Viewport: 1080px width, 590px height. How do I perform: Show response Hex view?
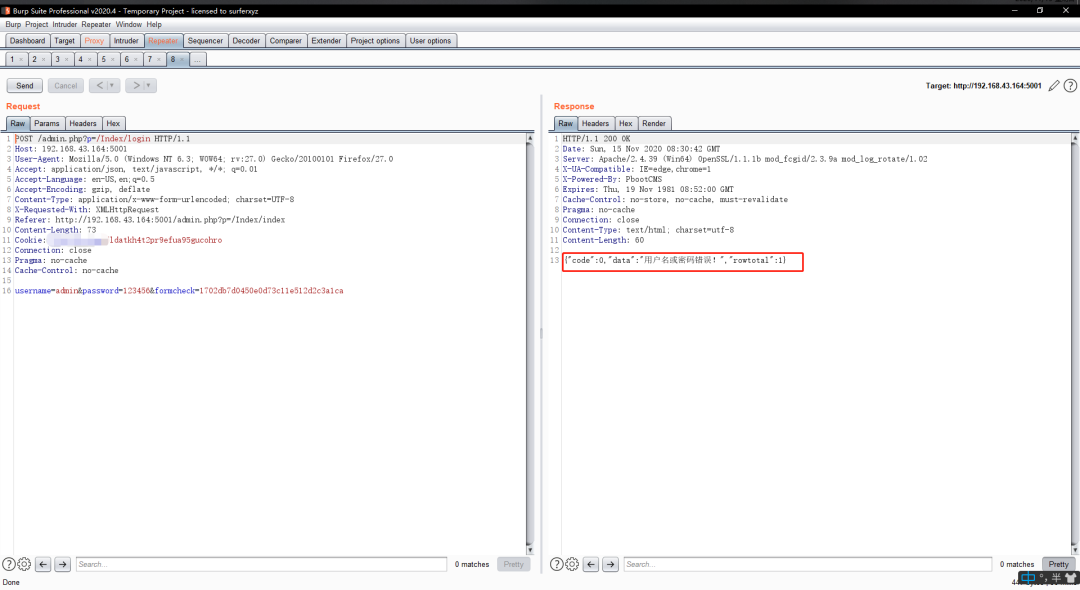pos(625,123)
